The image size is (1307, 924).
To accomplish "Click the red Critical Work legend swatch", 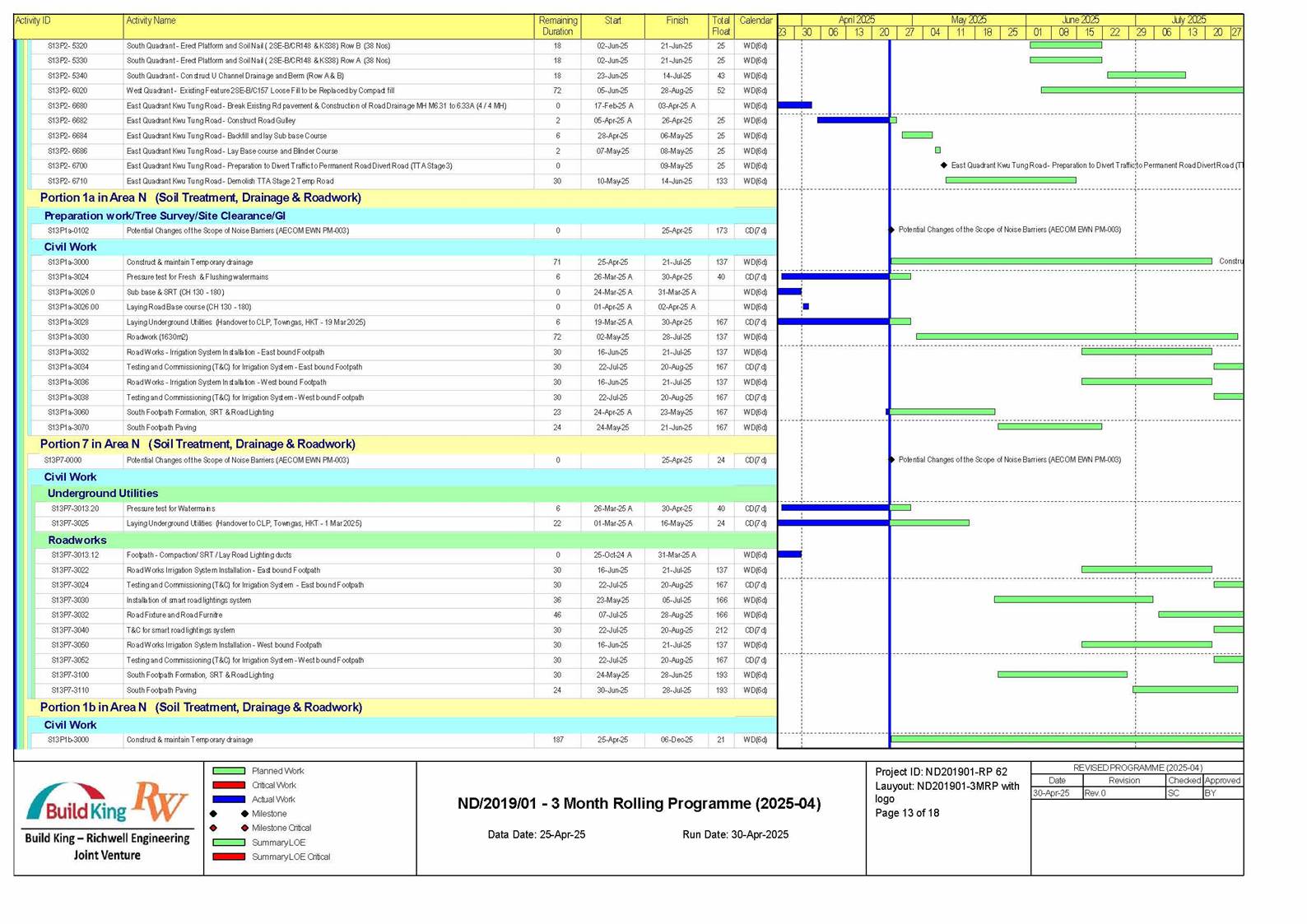I will 229,785.
